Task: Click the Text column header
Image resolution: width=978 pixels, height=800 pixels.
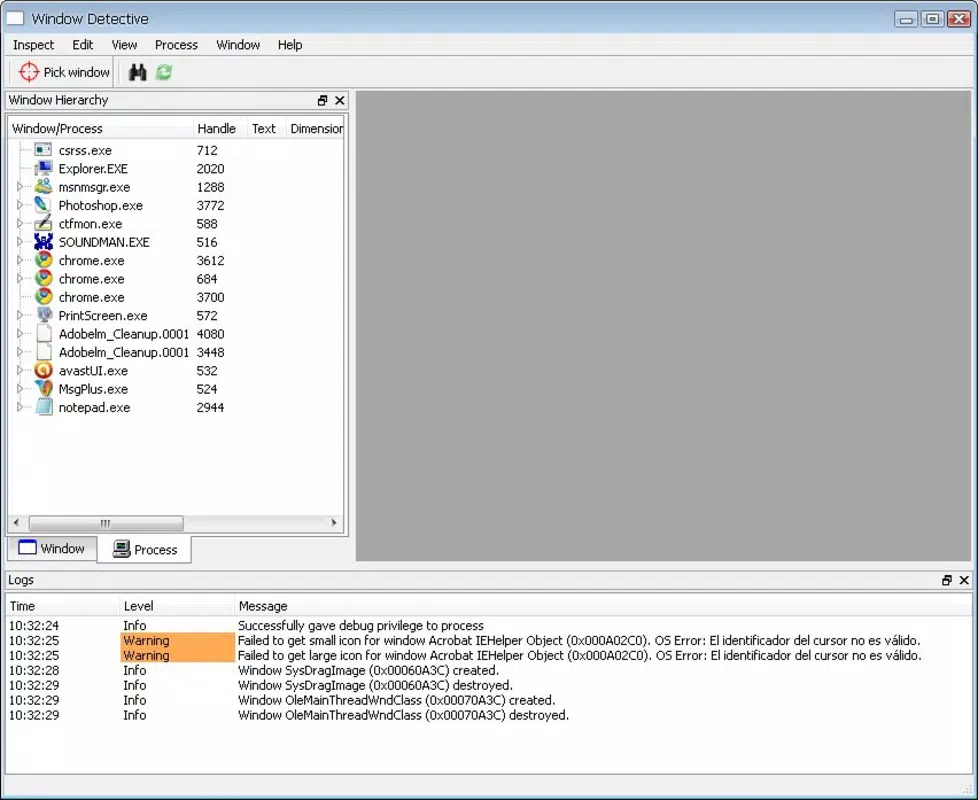Action: click(266, 128)
